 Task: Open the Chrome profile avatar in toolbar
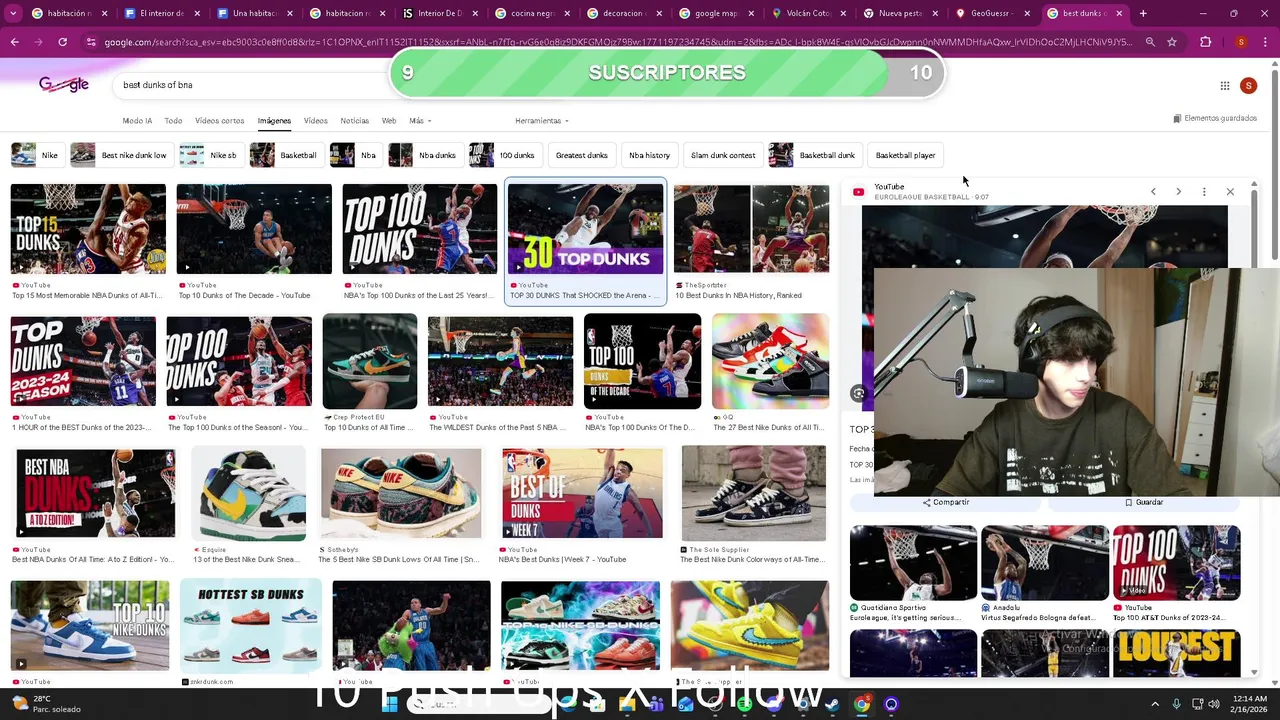pos(1241,42)
